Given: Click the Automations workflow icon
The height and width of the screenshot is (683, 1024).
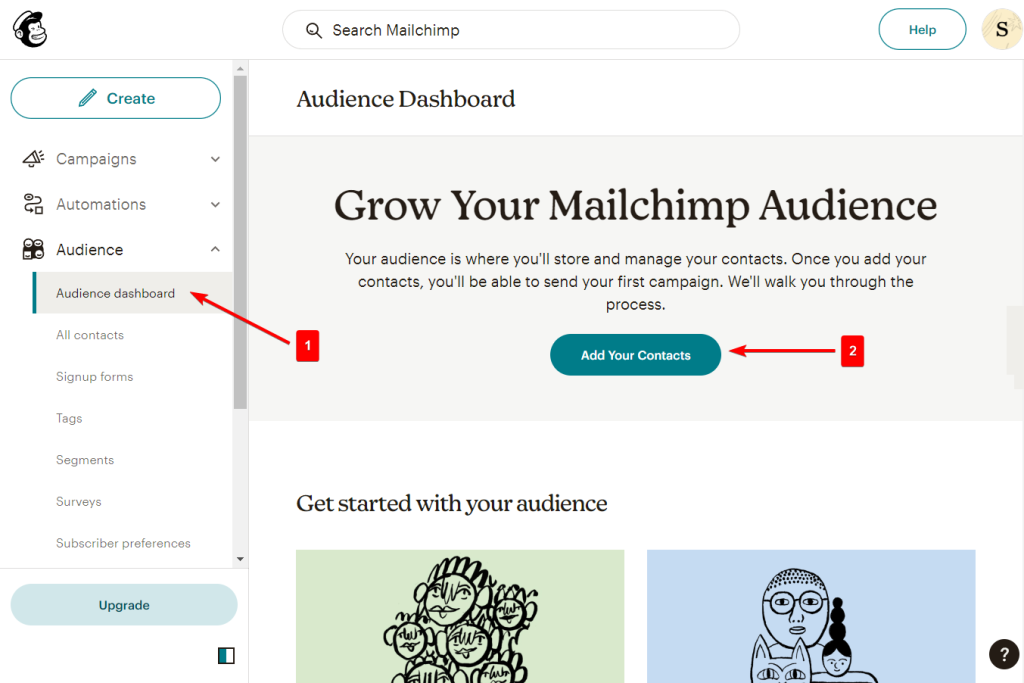Looking at the screenshot, I should tap(33, 204).
